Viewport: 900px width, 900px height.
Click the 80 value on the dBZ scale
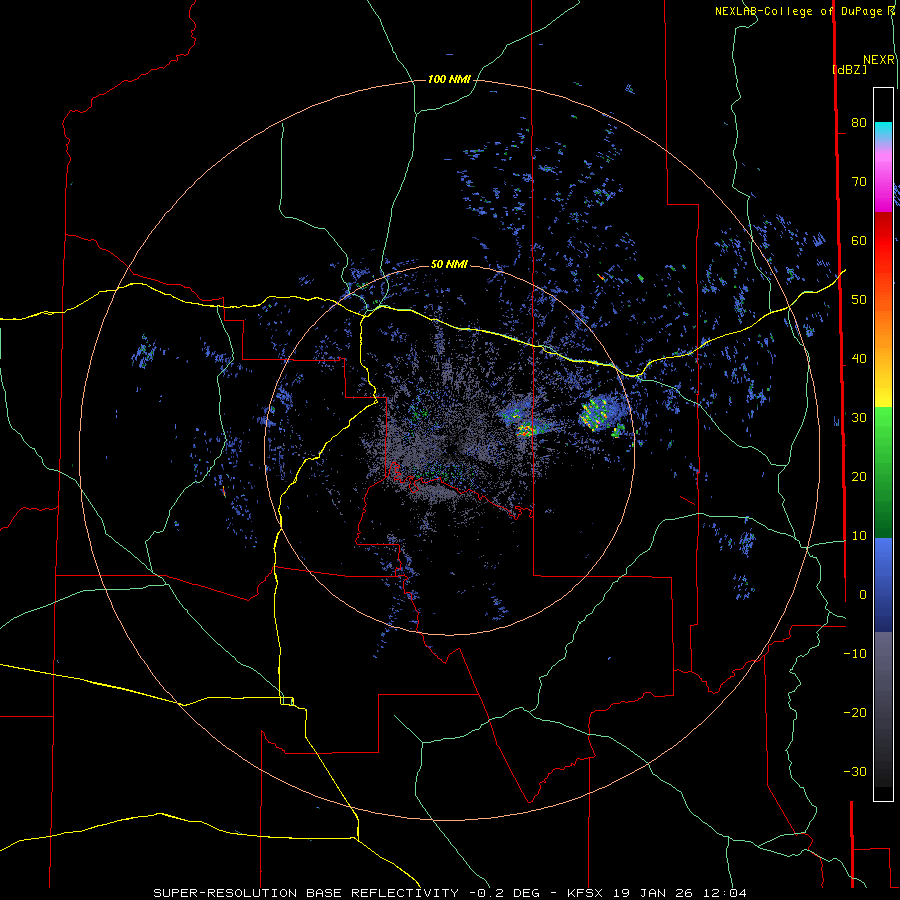[859, 123]
